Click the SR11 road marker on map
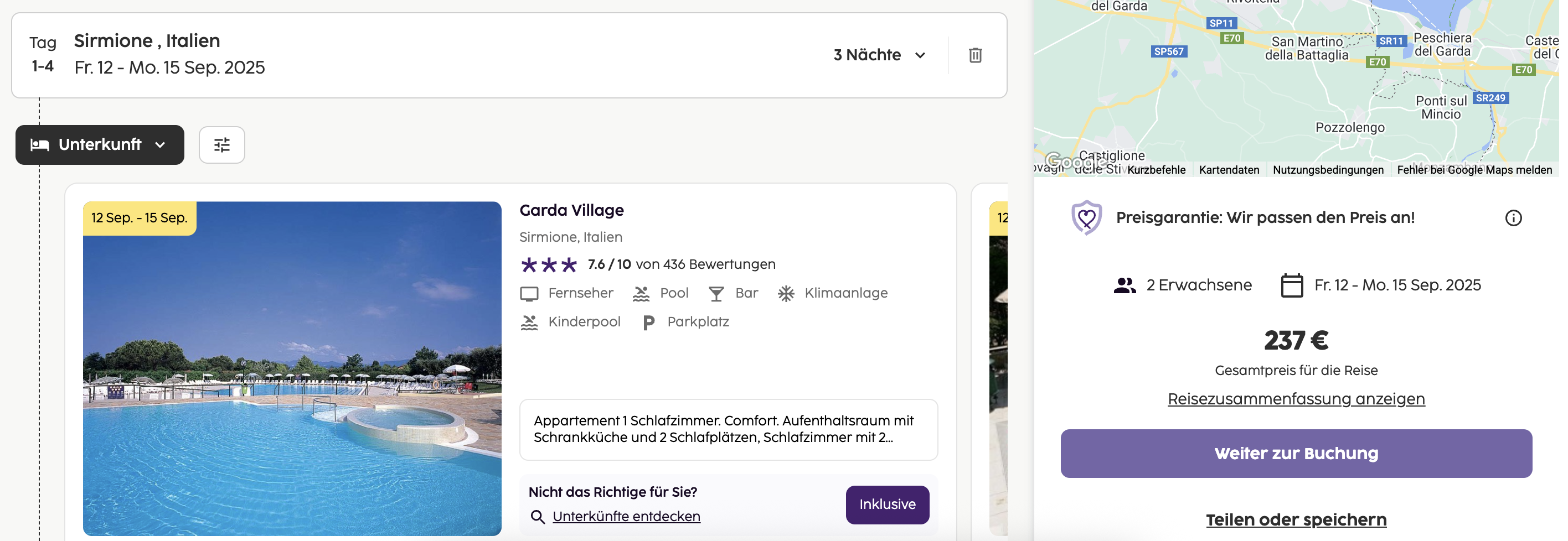Viewport: 1568px width, 541px height. (1391, 41)
